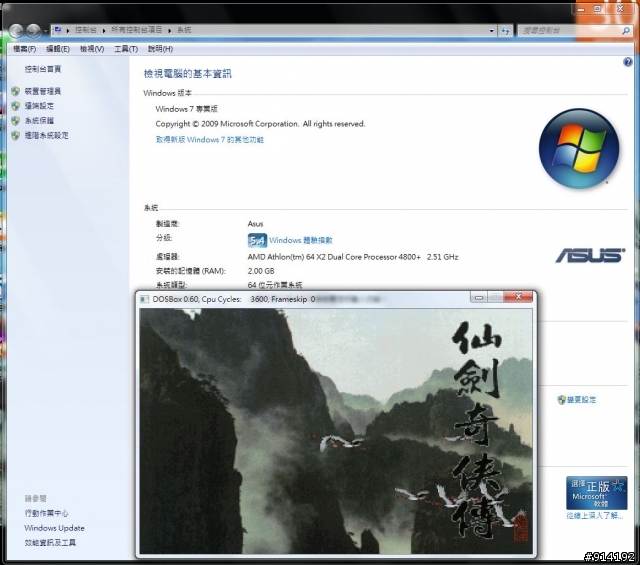The height and width of the screenshot is (565, 640).
Task: Click the RAM value 2.00 GB
Action: coord(261,271)
